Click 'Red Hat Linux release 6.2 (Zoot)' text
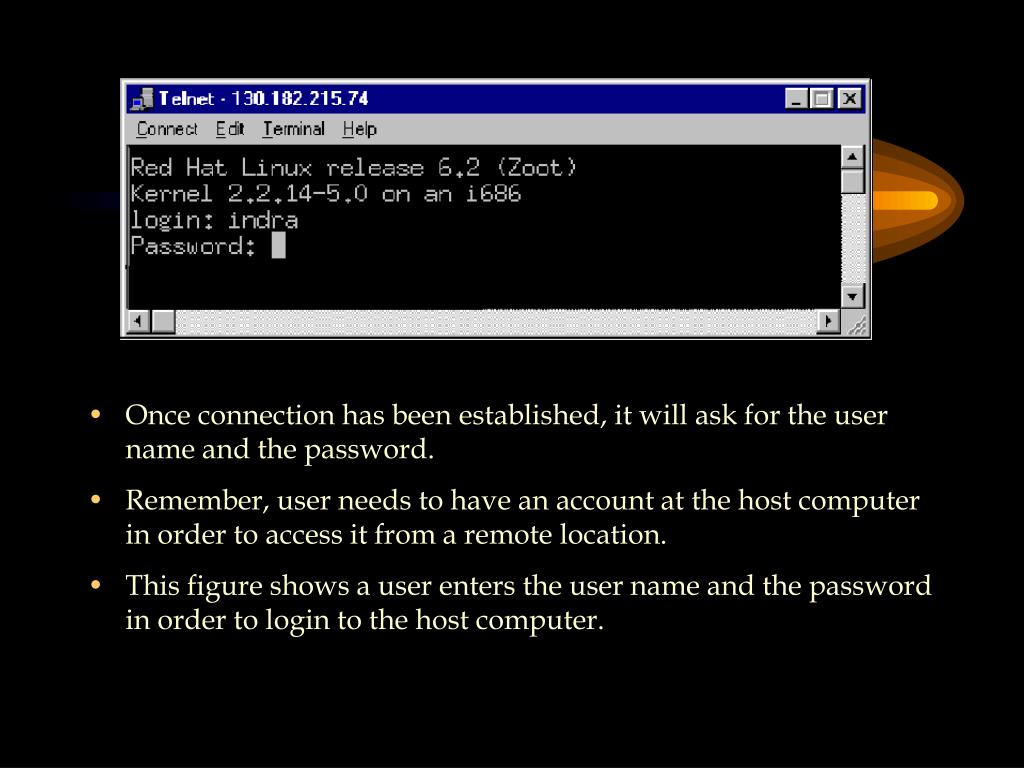The height and width of the screenshot is (768, 1024). pyautogui.click(x=353, y=168)
